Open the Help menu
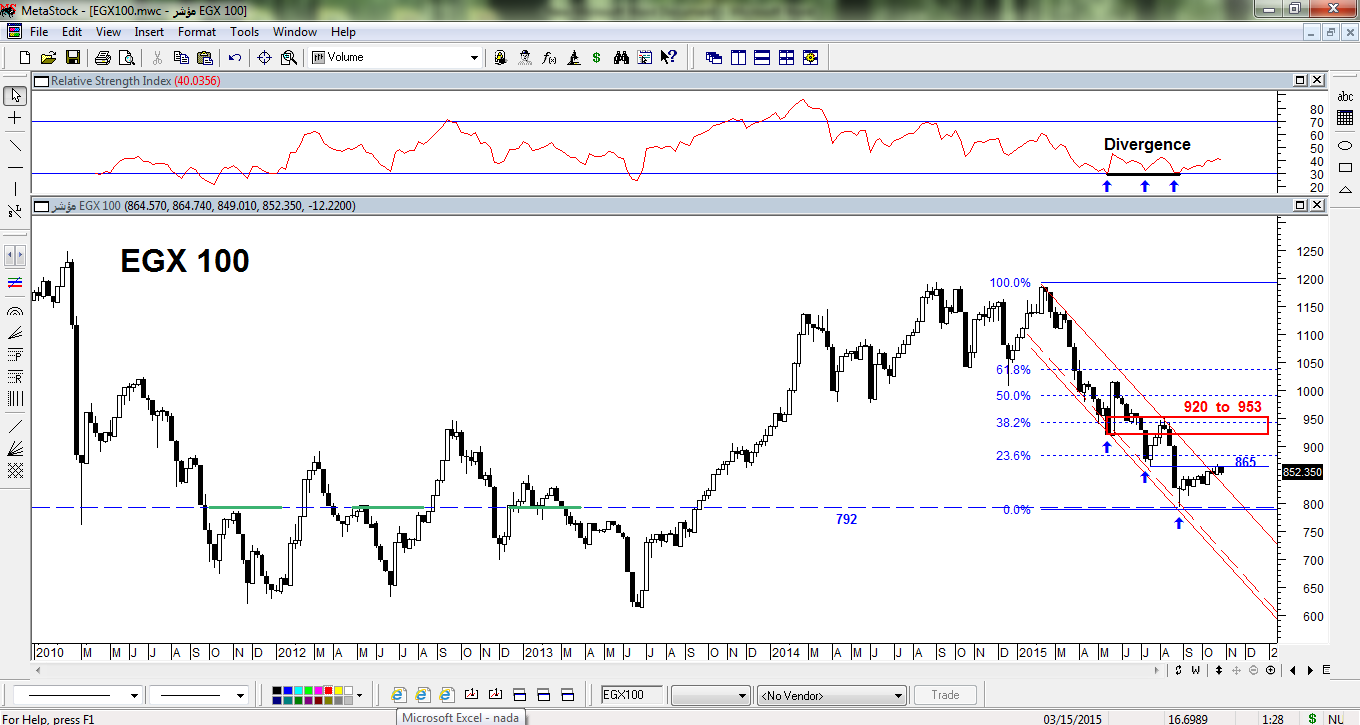Viewport: 1360px width, 725px height. pyautogui.click(x=343, y=32)
